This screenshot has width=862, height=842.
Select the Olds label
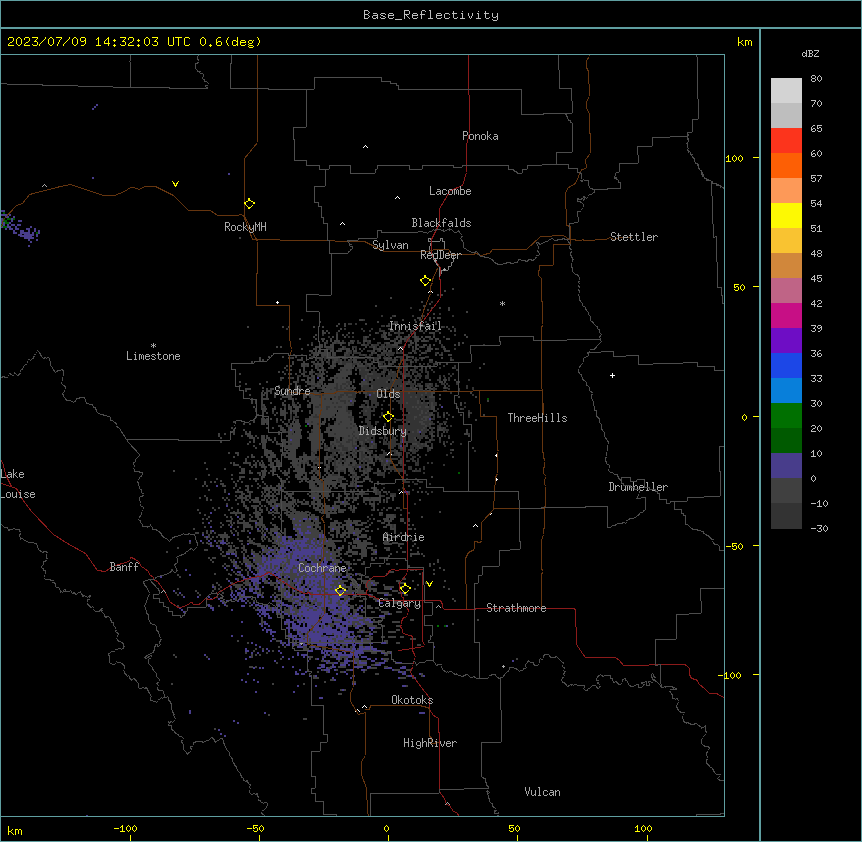click(388, 394)
